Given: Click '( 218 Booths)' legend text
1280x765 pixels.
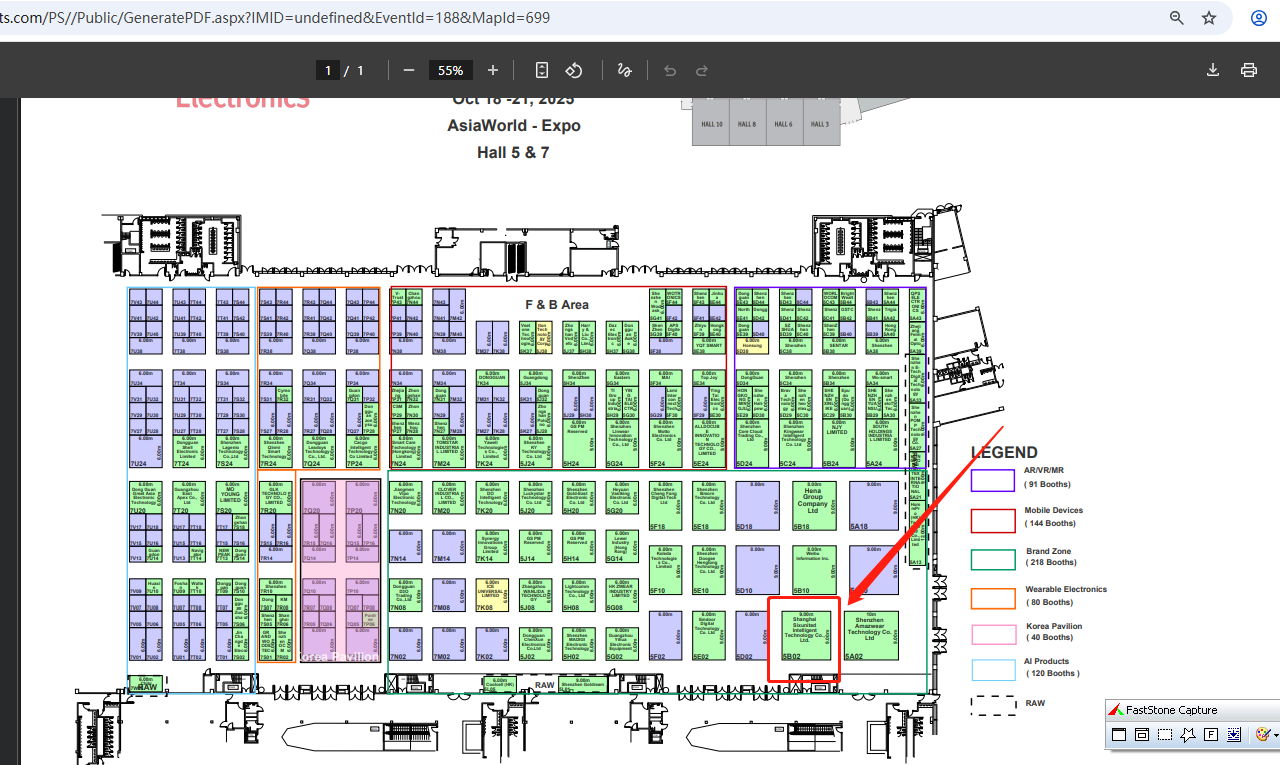Looking at the screenshot, I should coord(1049,564).
